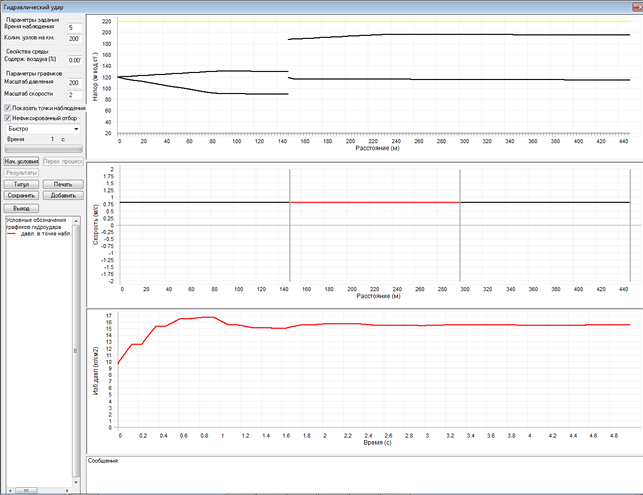Click the Масштаб давления input field
This screenshot has height=495, width=643.
pos(73,83)
